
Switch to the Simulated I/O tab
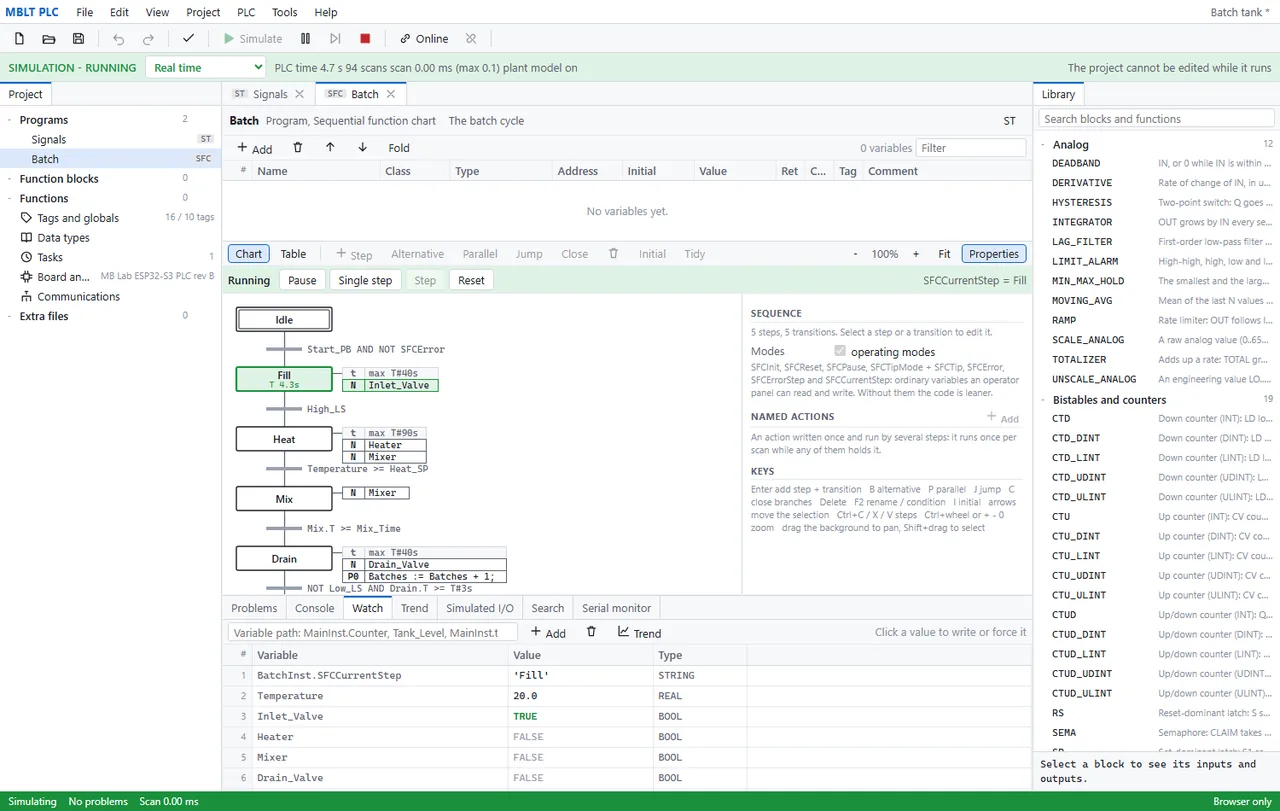point(480,608)
